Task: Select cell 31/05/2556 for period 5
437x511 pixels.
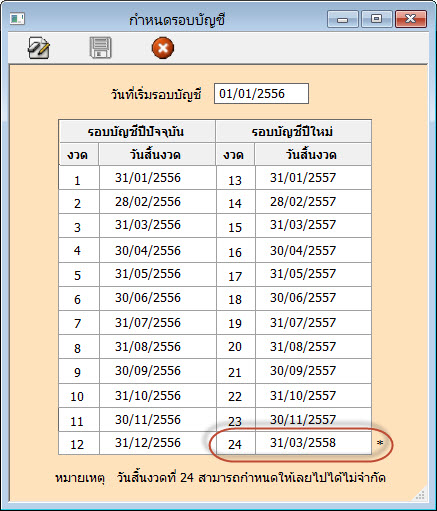Action: 158,274
